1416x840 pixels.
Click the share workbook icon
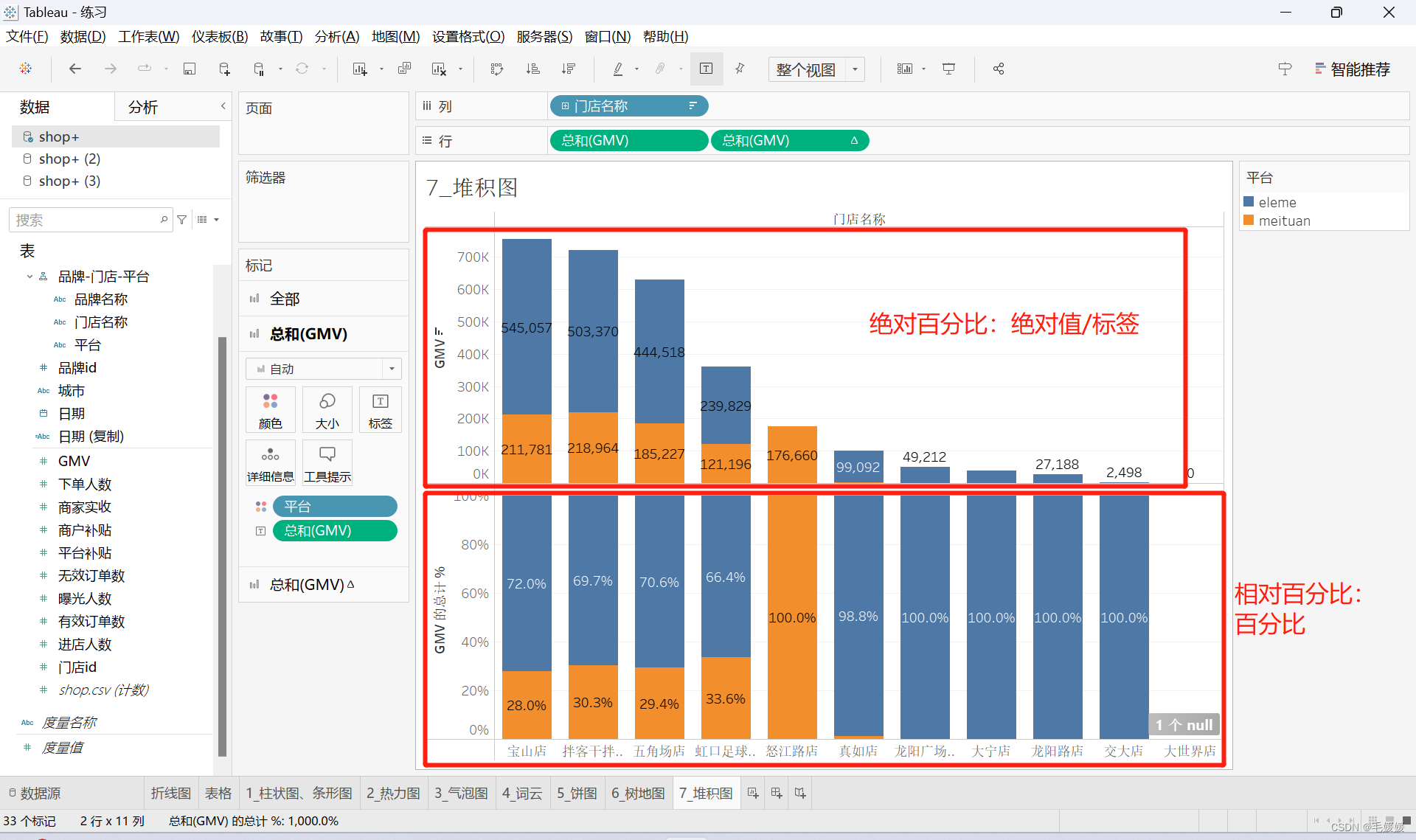999,69
